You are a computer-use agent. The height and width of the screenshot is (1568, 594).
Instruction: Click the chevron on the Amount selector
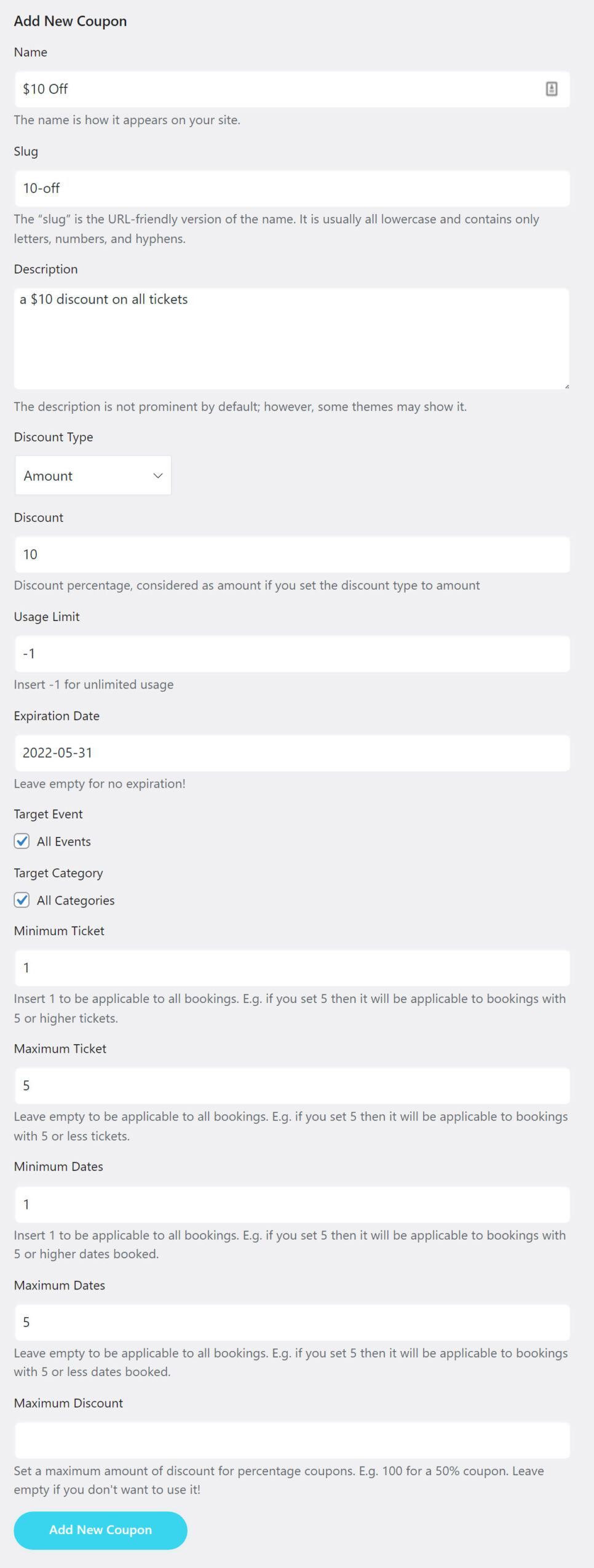[x=158, y=475]
